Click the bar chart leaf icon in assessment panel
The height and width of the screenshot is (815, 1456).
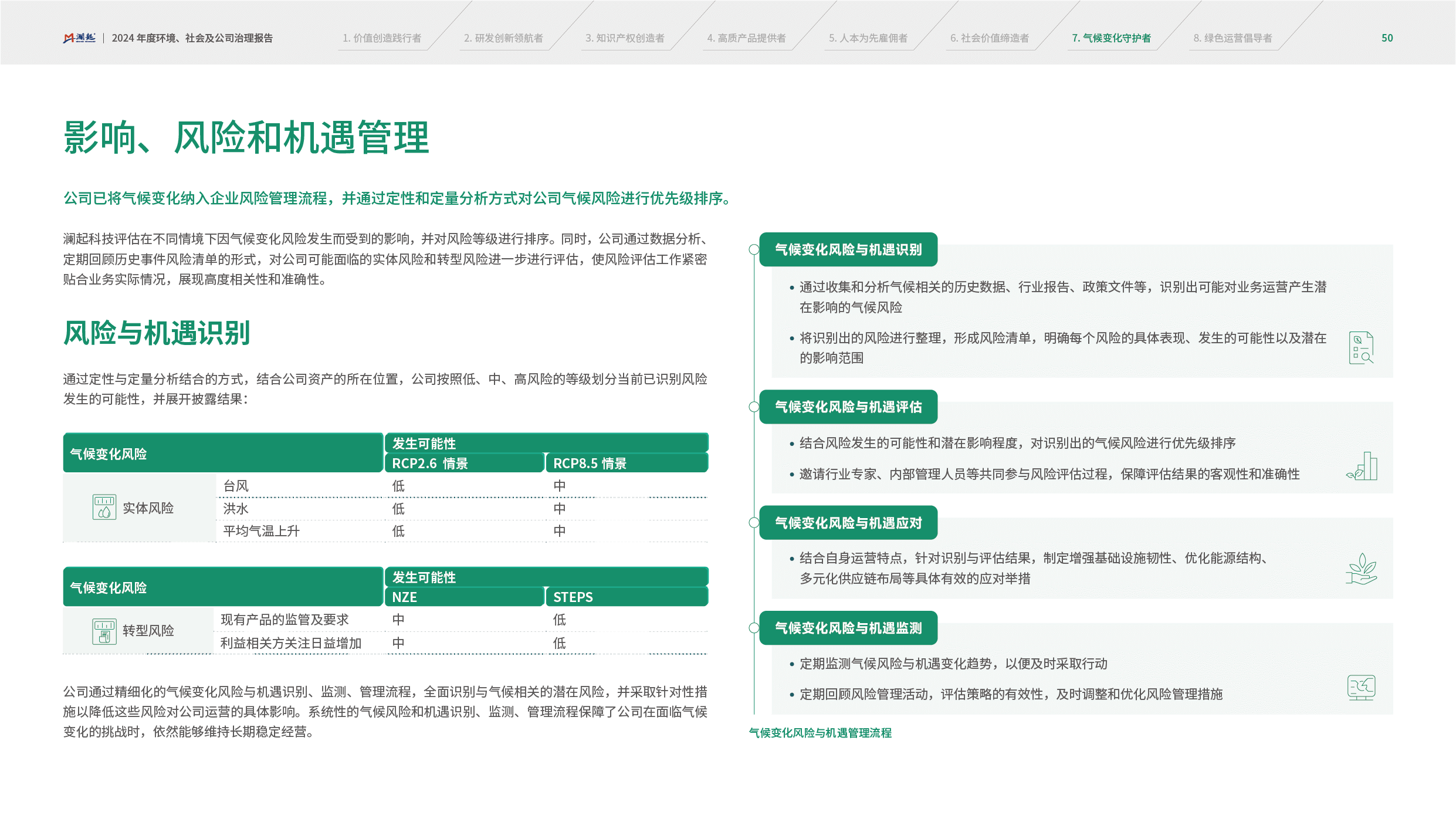1362,466
